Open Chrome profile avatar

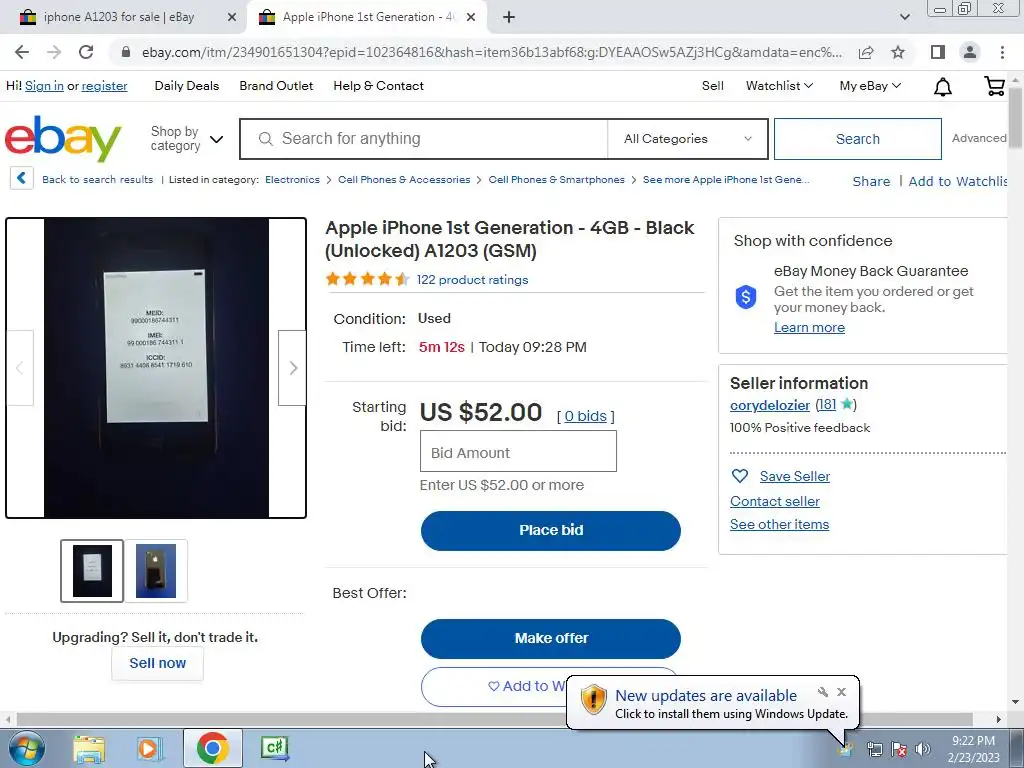coord(970,52)
